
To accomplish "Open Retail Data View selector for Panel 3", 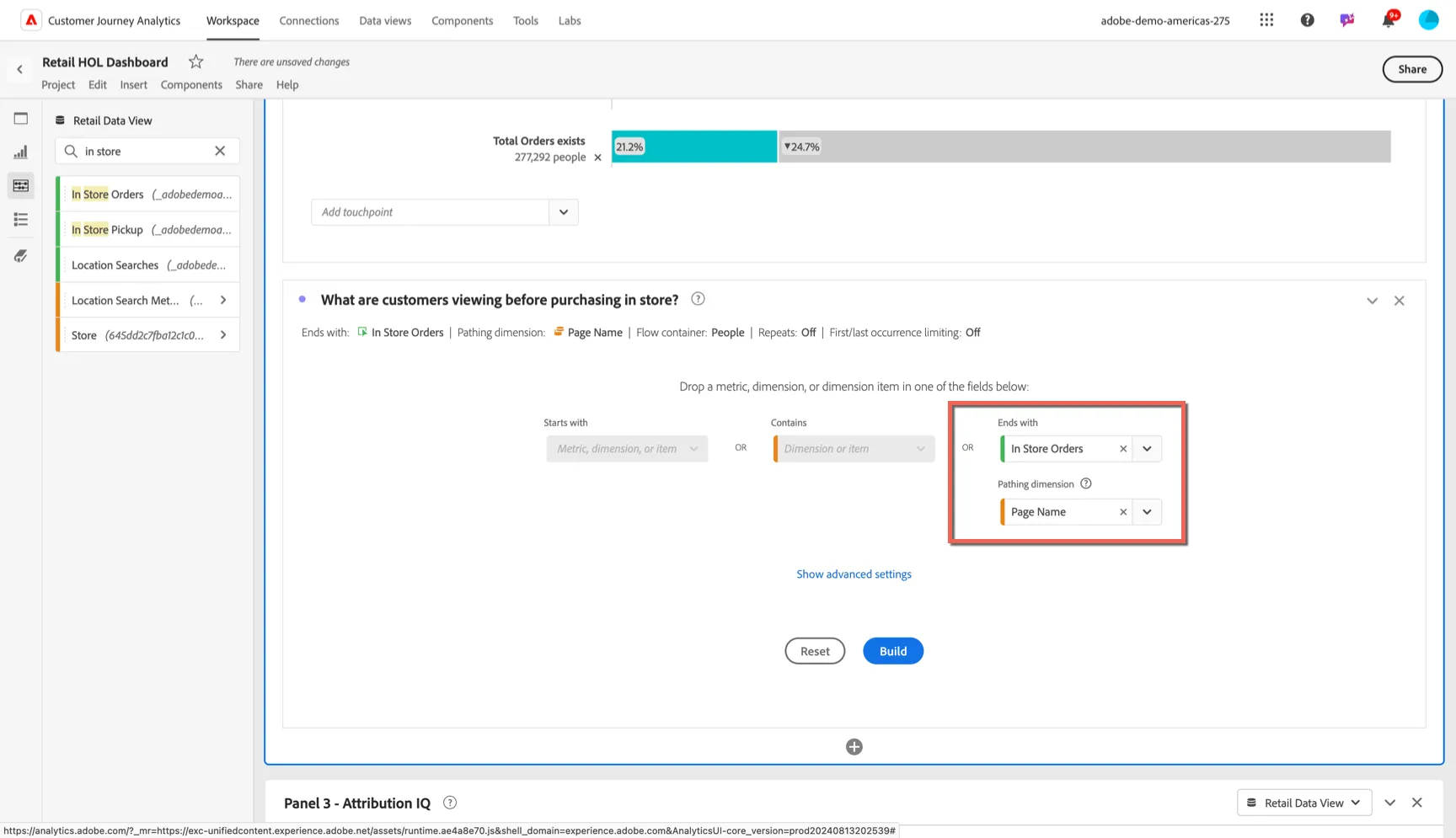I will tap(1304, 803).
